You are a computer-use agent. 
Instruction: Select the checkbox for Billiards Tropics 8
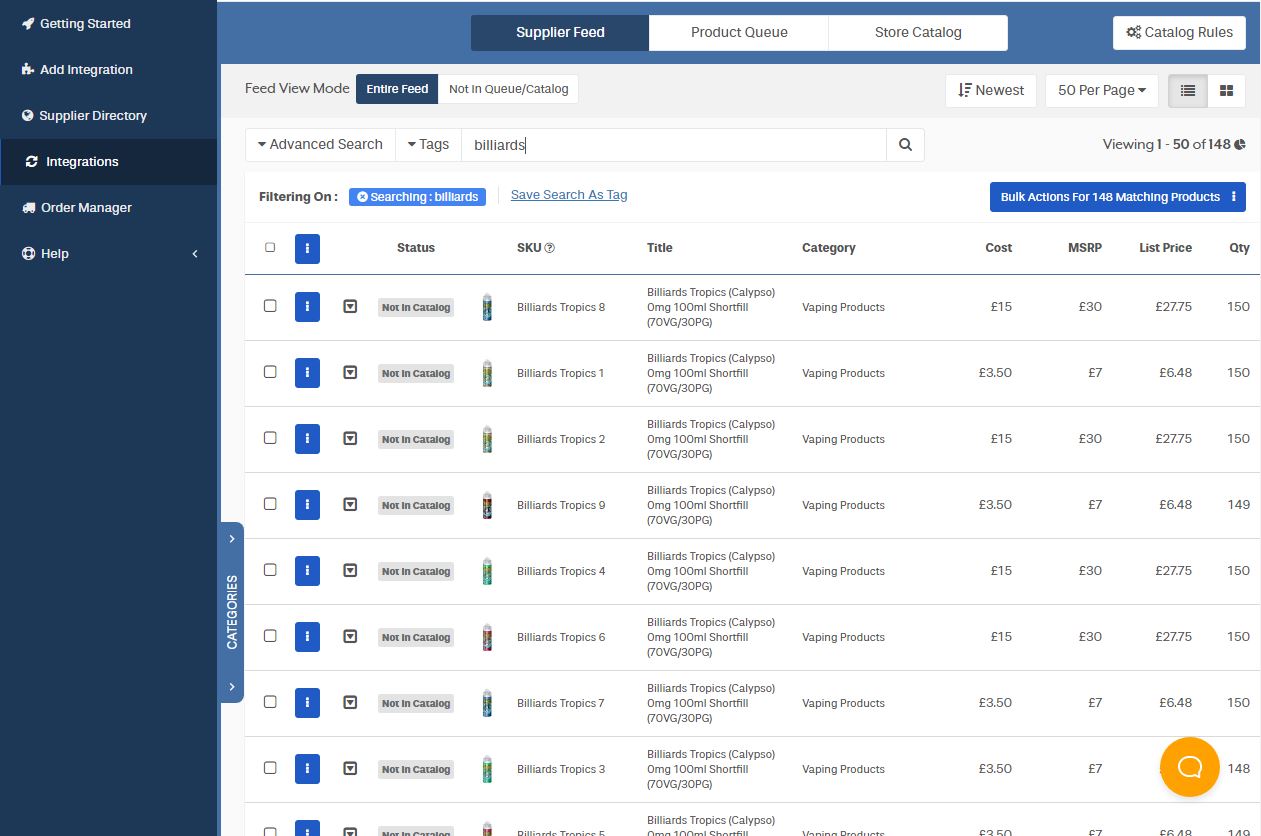coord(270,306)
